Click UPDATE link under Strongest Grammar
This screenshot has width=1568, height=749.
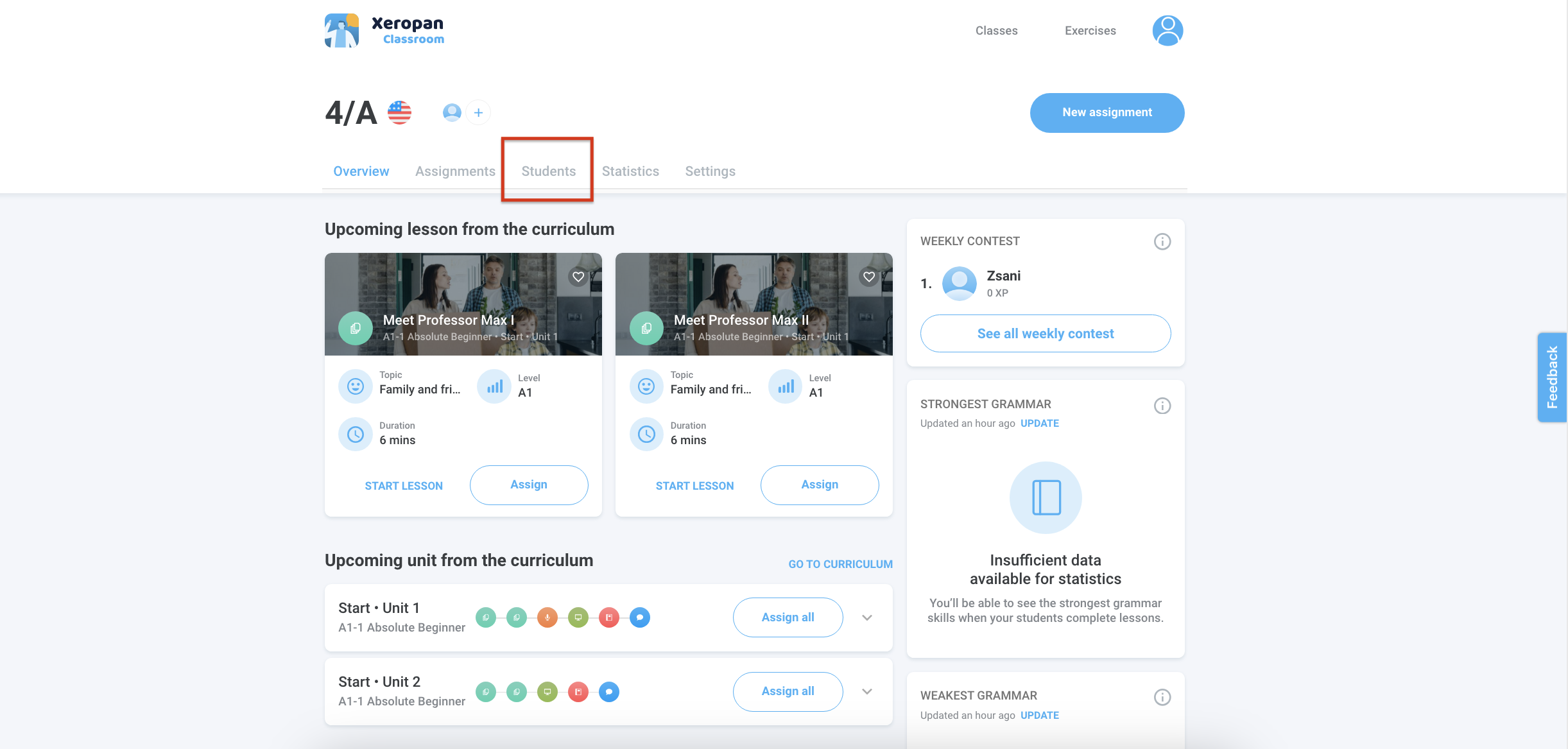[x=1039, y=424]
